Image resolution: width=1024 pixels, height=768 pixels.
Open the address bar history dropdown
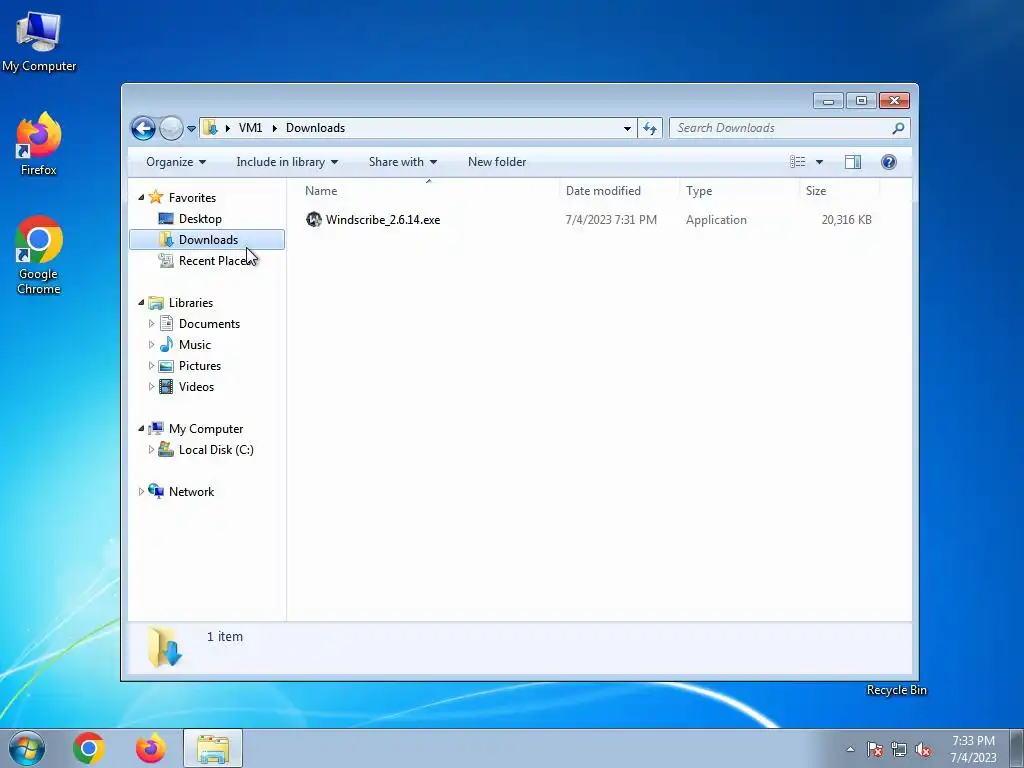(627, 128)
